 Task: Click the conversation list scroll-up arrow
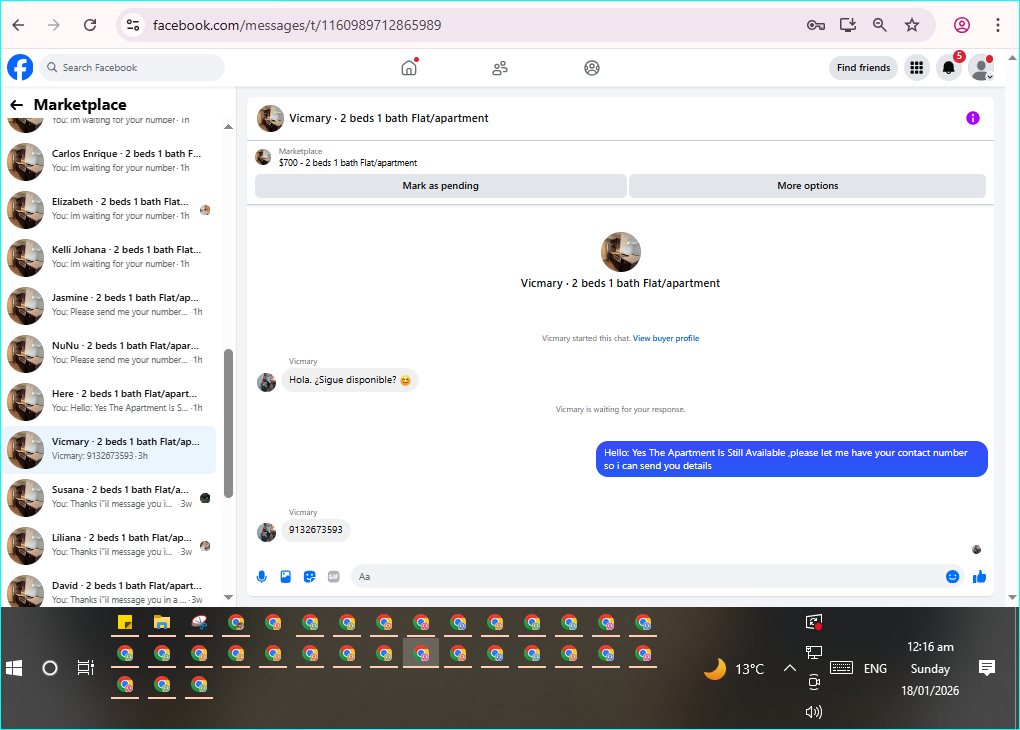click(x=228, y=127)
